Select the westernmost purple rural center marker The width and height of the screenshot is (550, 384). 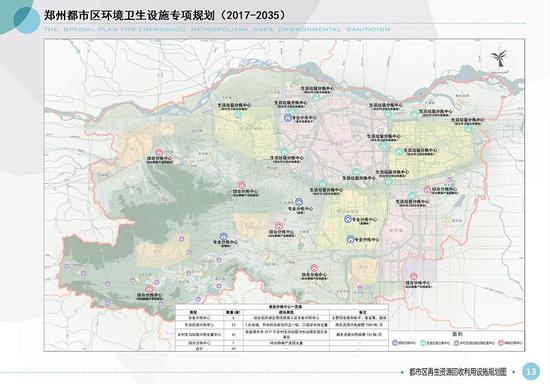(67, 266)
